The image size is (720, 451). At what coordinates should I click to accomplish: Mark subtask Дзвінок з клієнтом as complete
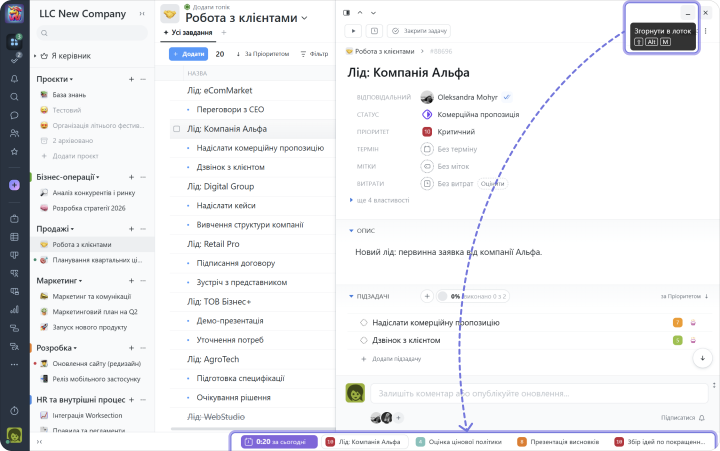[x=364, y=340]
